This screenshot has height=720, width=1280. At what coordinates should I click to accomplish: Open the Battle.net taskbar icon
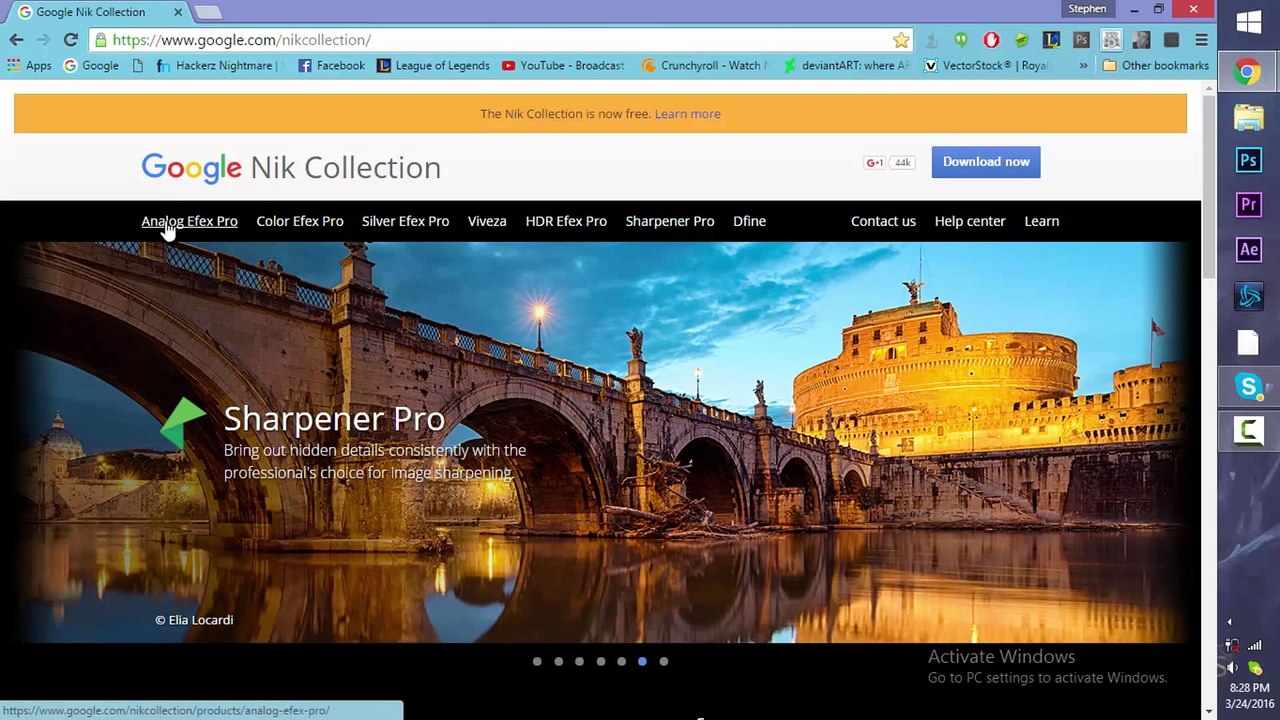(x=1248, y=296)
